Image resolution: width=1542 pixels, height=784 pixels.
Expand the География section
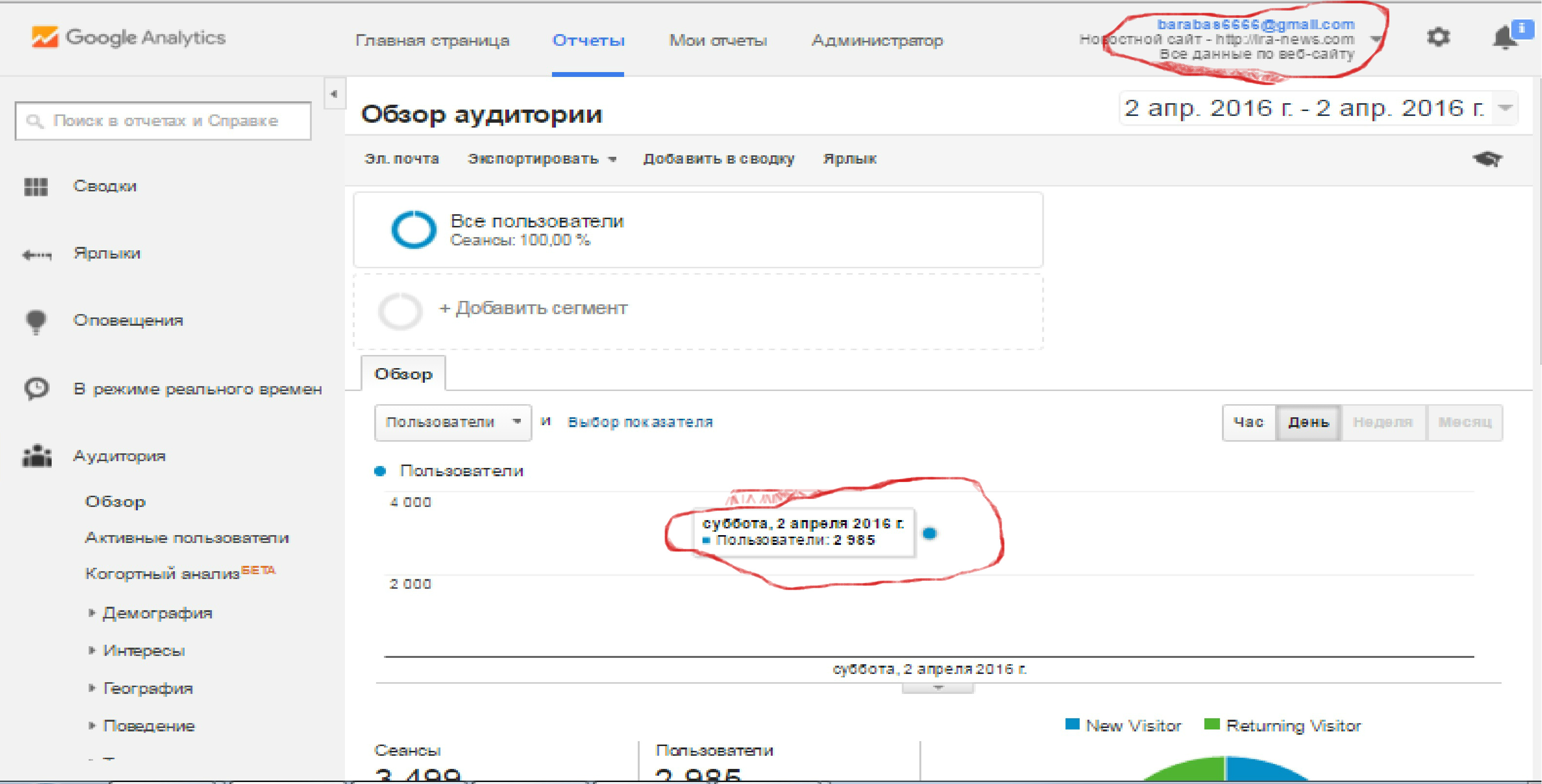pos(92,688)
